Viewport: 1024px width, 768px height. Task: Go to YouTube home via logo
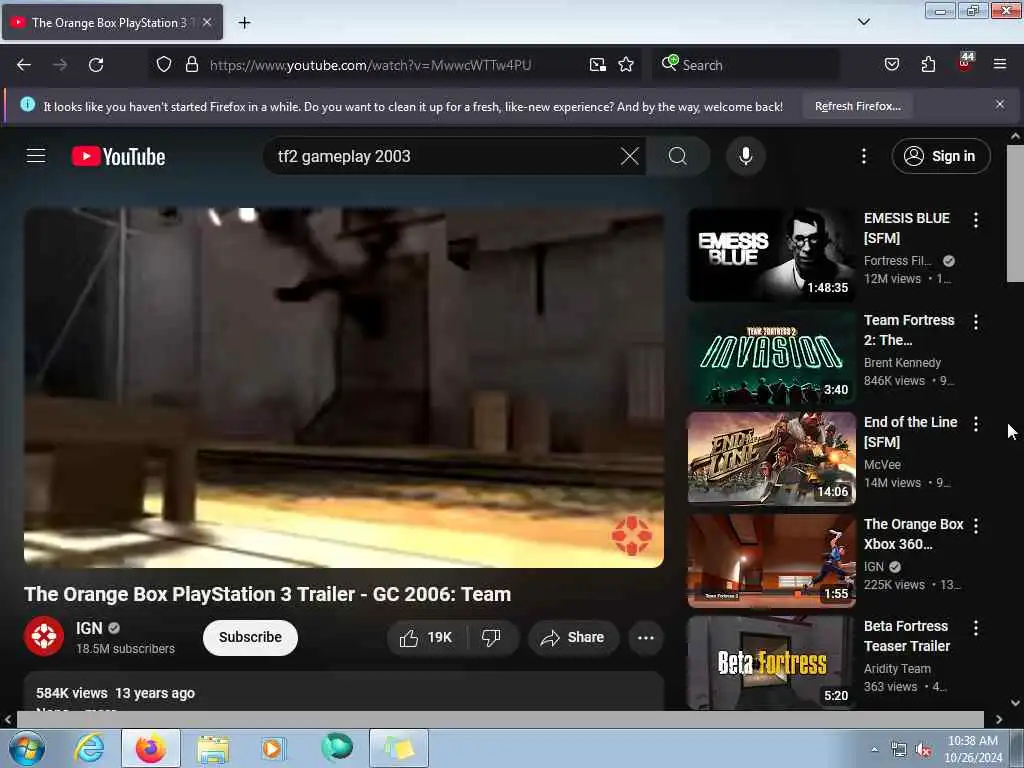click(x=118, y=156)
